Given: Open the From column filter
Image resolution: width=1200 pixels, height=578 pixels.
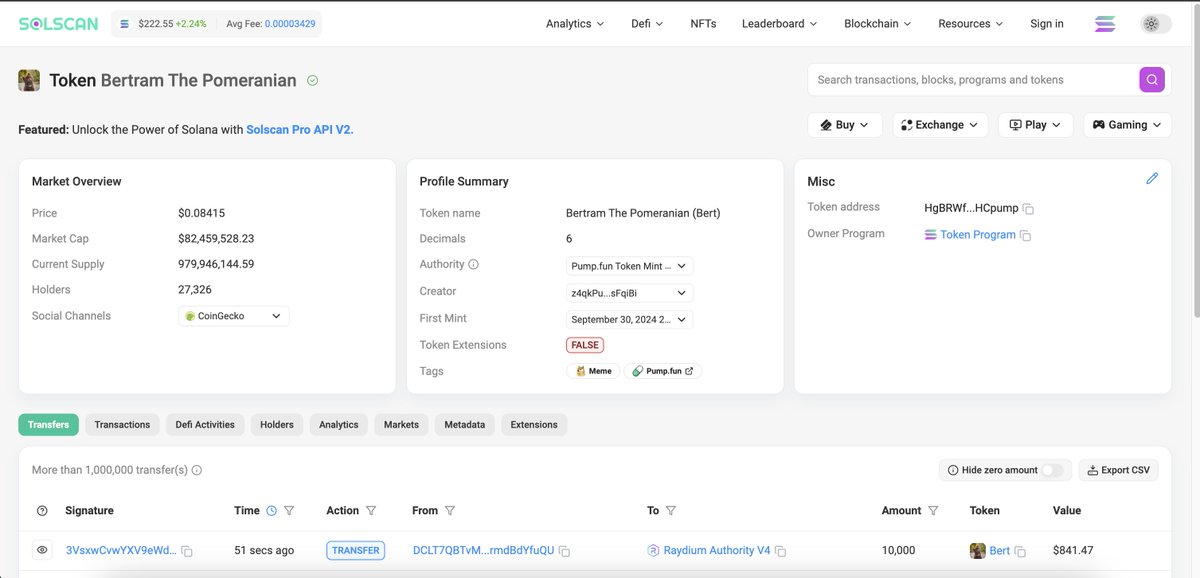Looking at the screenshot, I should pos(450,511).
